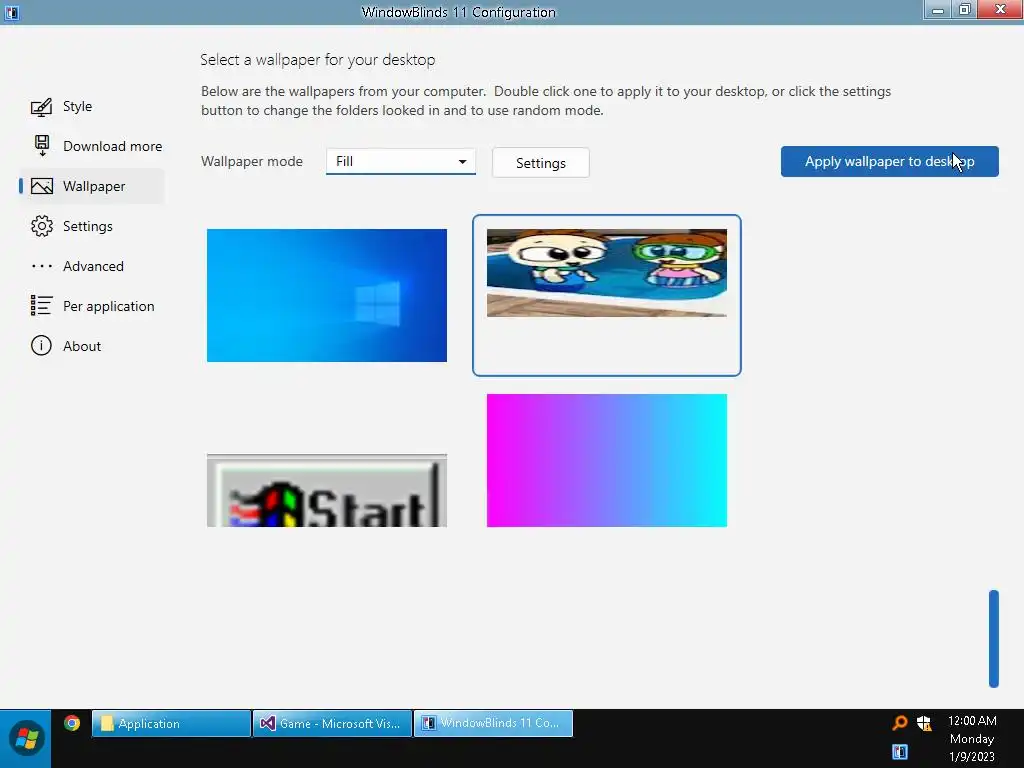Click the orange search tray icon
Image resolution: width=1024 pixels, height=768 pixels.
pyautogui.click(x=900, y=722)
